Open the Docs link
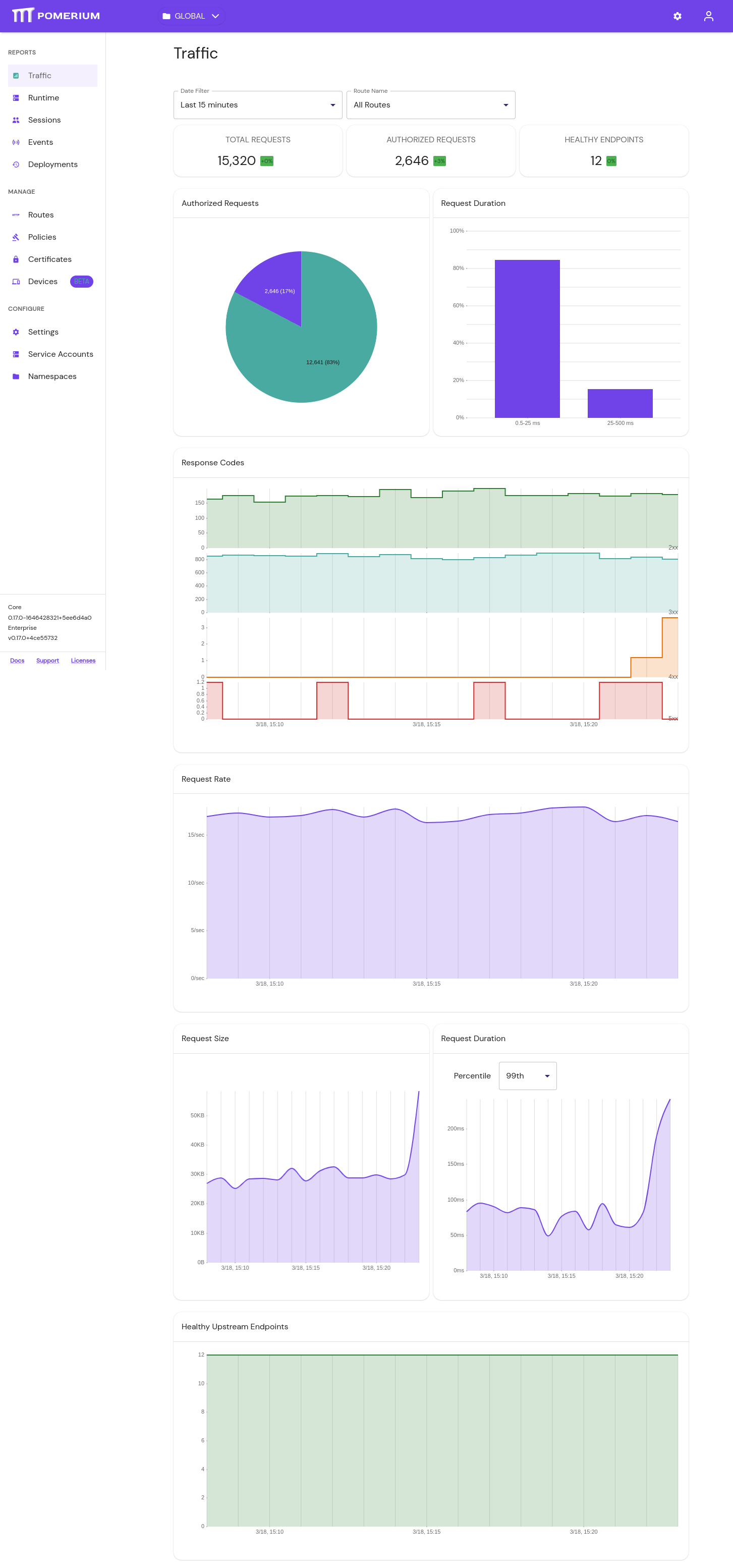The image size is (733, 1568). pos(17,661)
